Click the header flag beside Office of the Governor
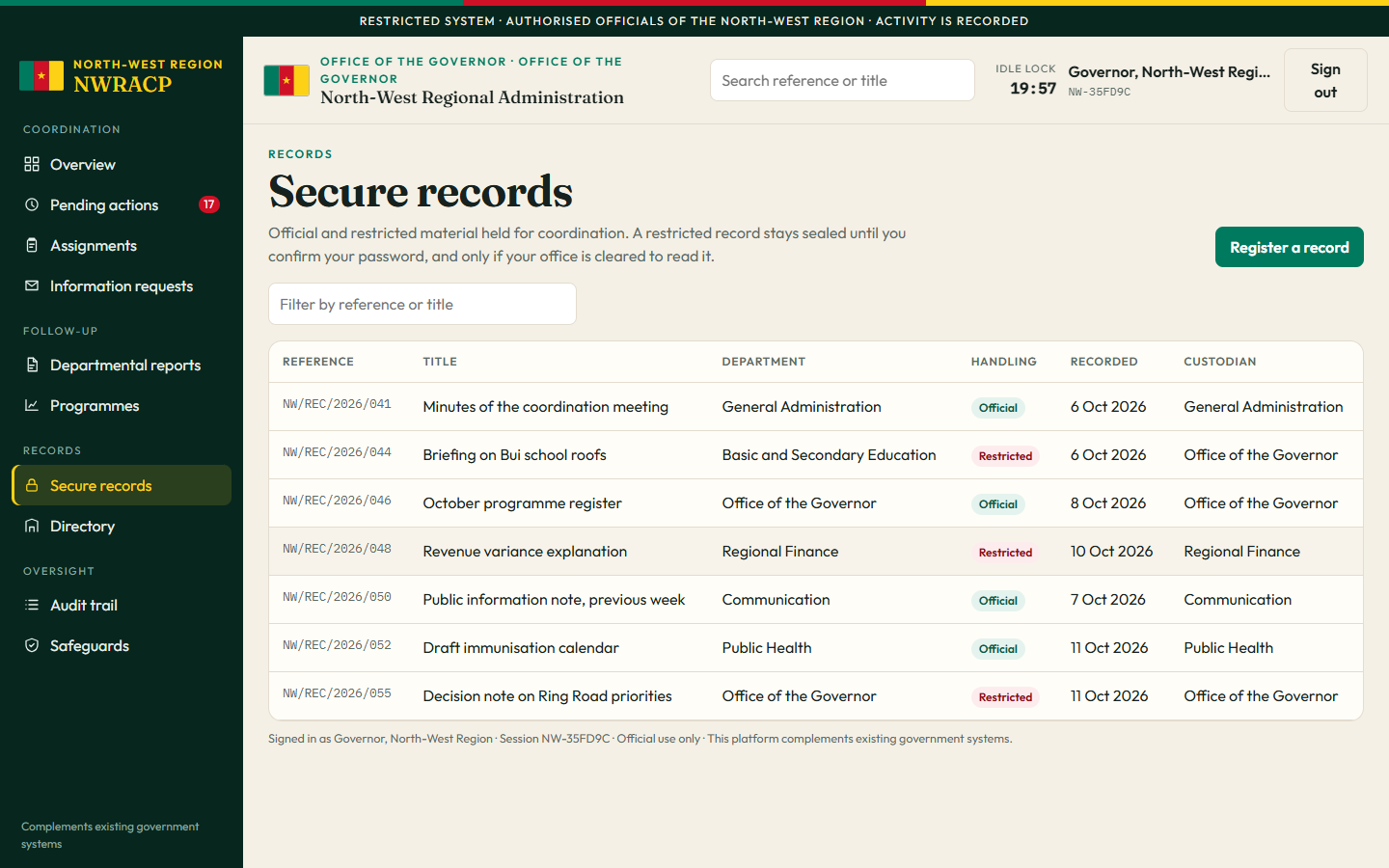The height and width of the screenshot is (868, 1389). (x=286, y=81)
